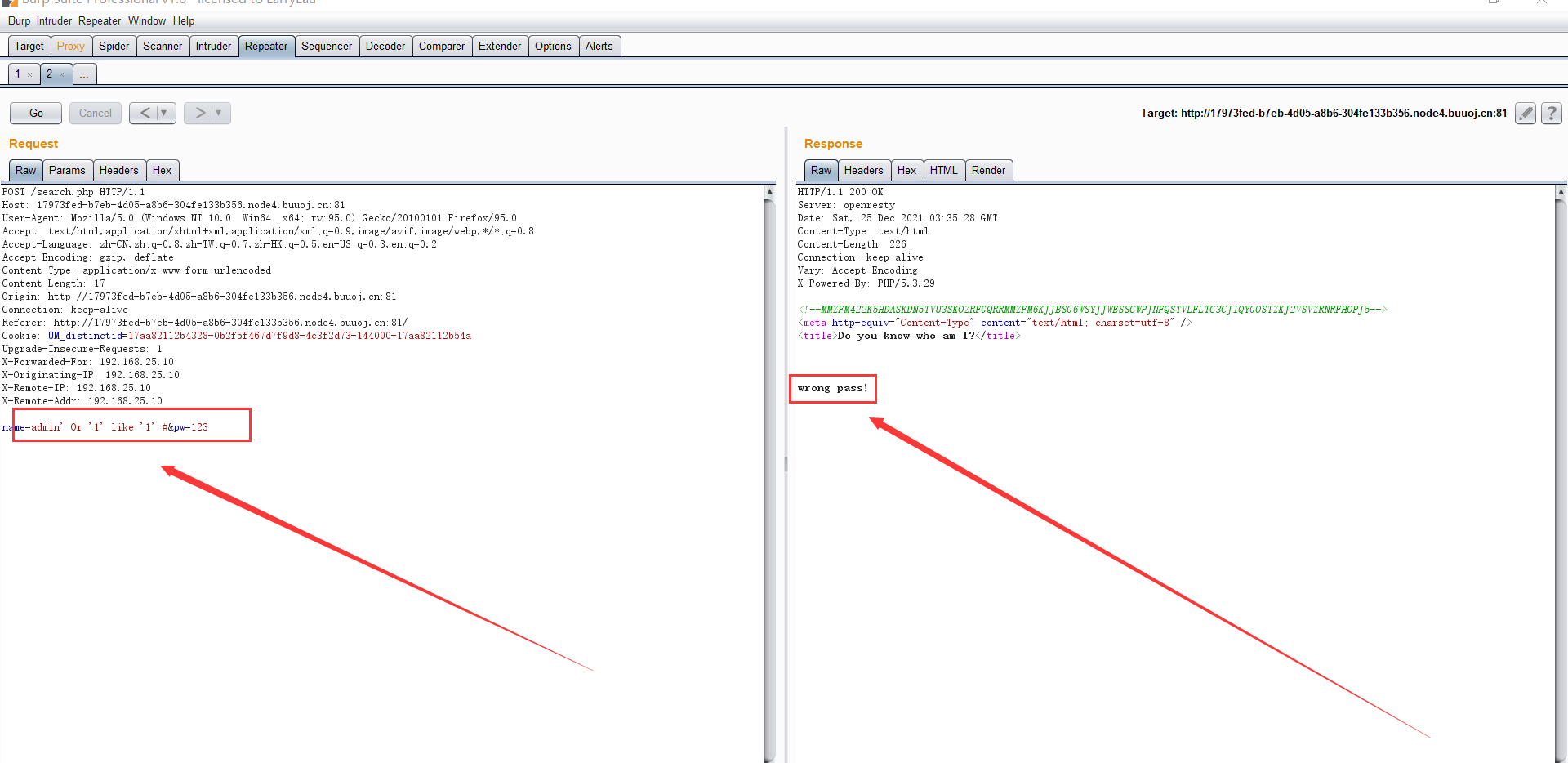Image resolution: width=1568 pixels, height=763 pixels.
Task: Select Params tab in Request panel
Action: tap(67, 171)
